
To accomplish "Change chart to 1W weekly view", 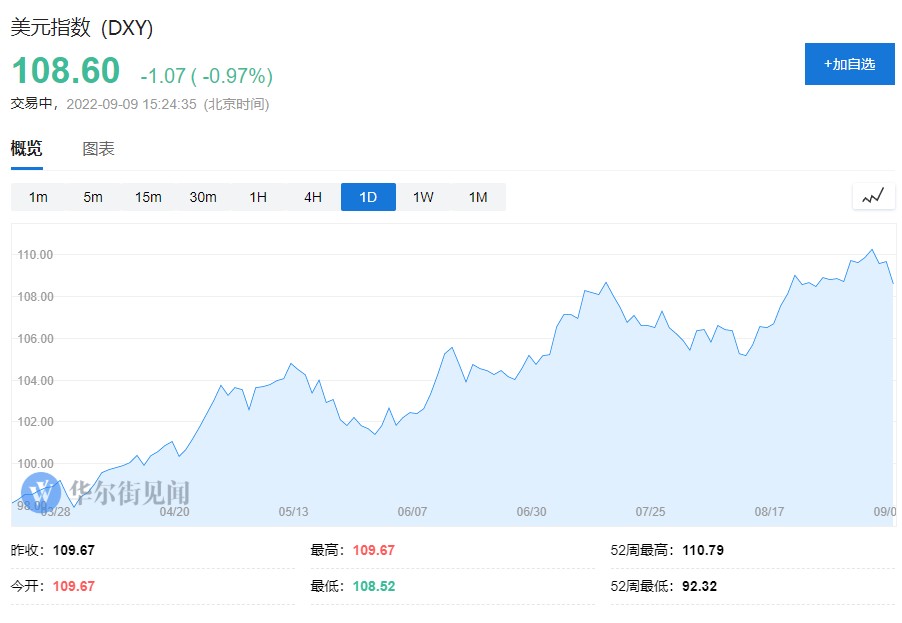I will click(423, 197).
